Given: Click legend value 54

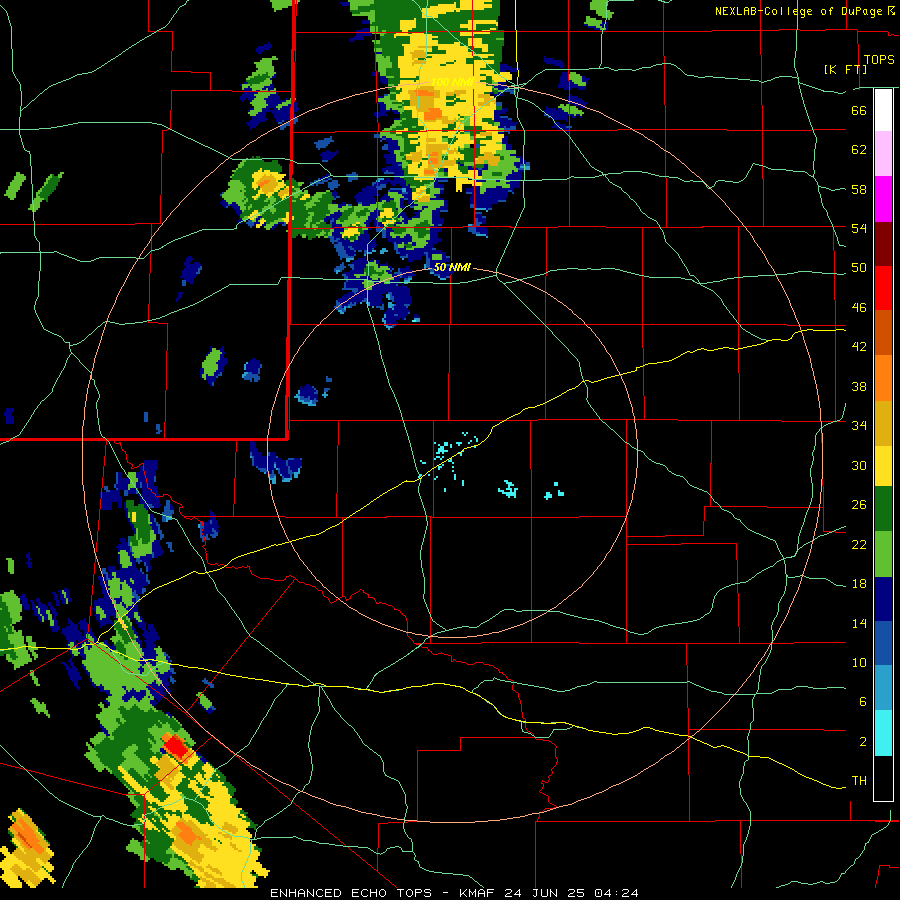Looking at the screenshot, I should (x=859, y=228).
